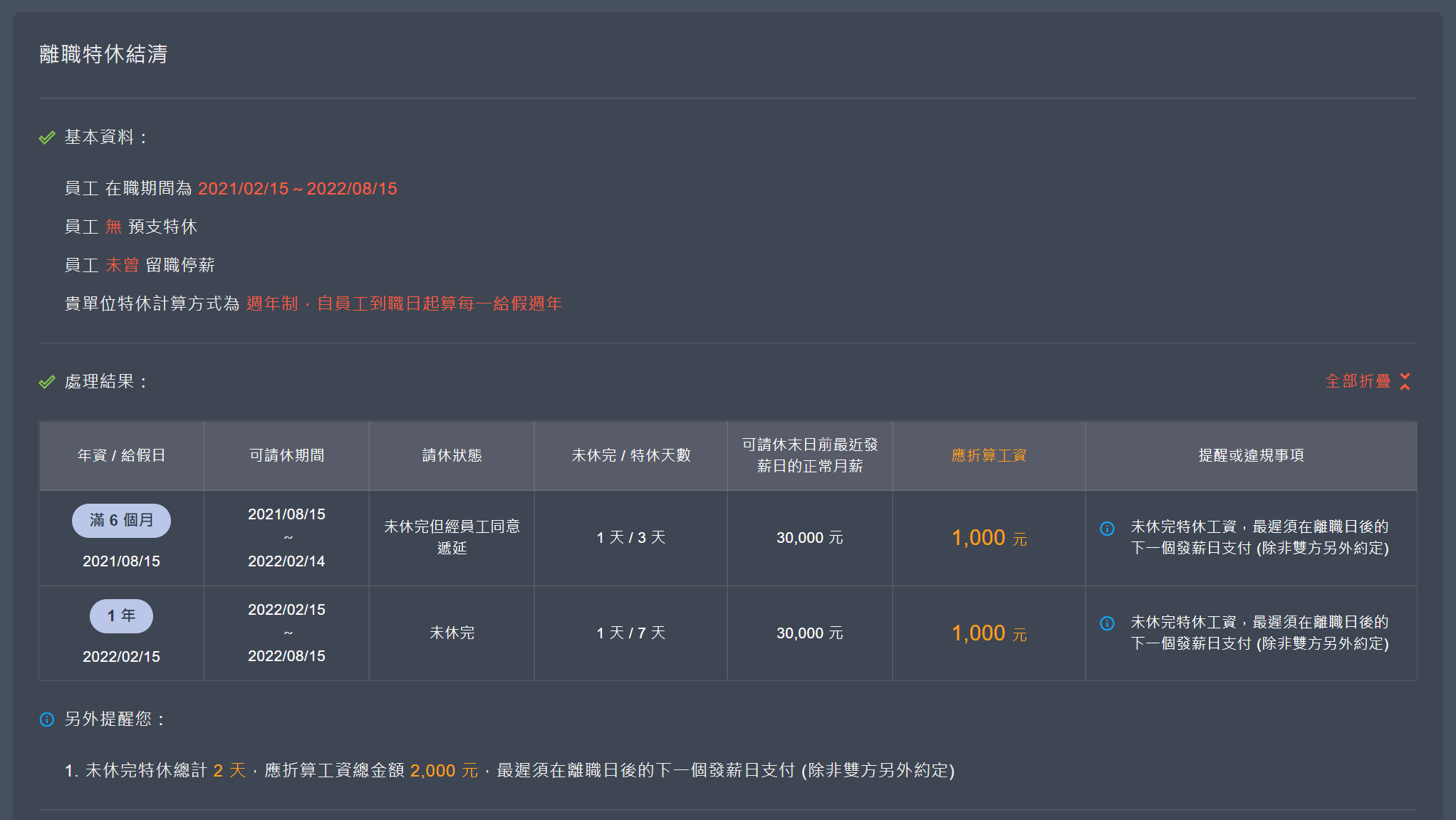Click the green checkmark beside 處理結果
Image resolution: width=1456 pixels, height=820 pixels.
click(x=47, y=382)
